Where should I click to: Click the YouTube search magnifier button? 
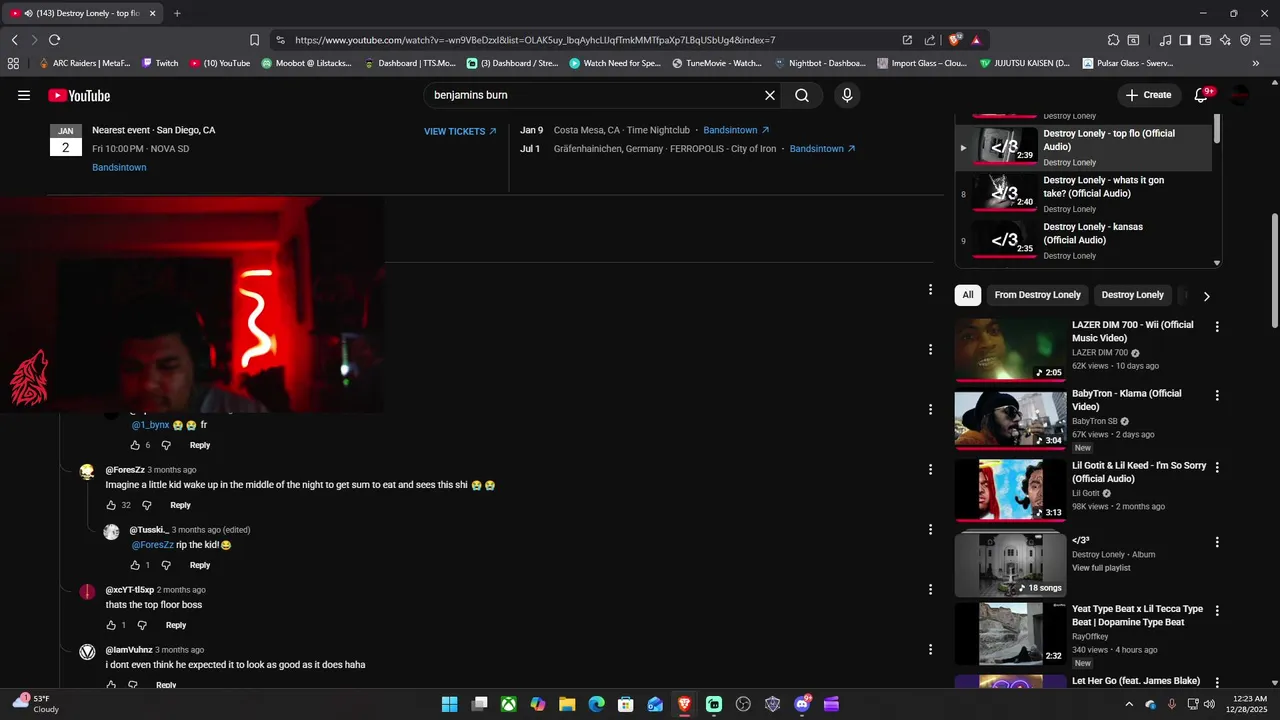pyautogui.click(x=802, y=95)
